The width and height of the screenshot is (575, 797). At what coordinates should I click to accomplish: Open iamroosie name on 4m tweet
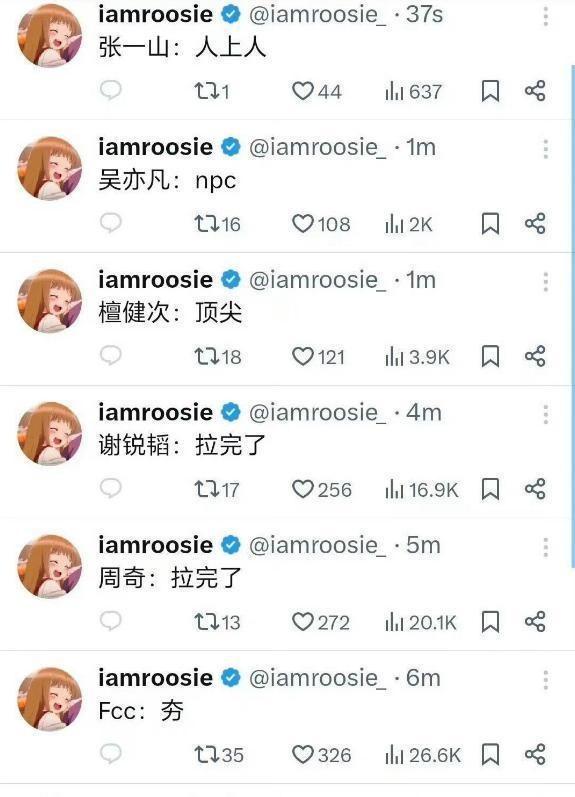[x=156, y=412]
